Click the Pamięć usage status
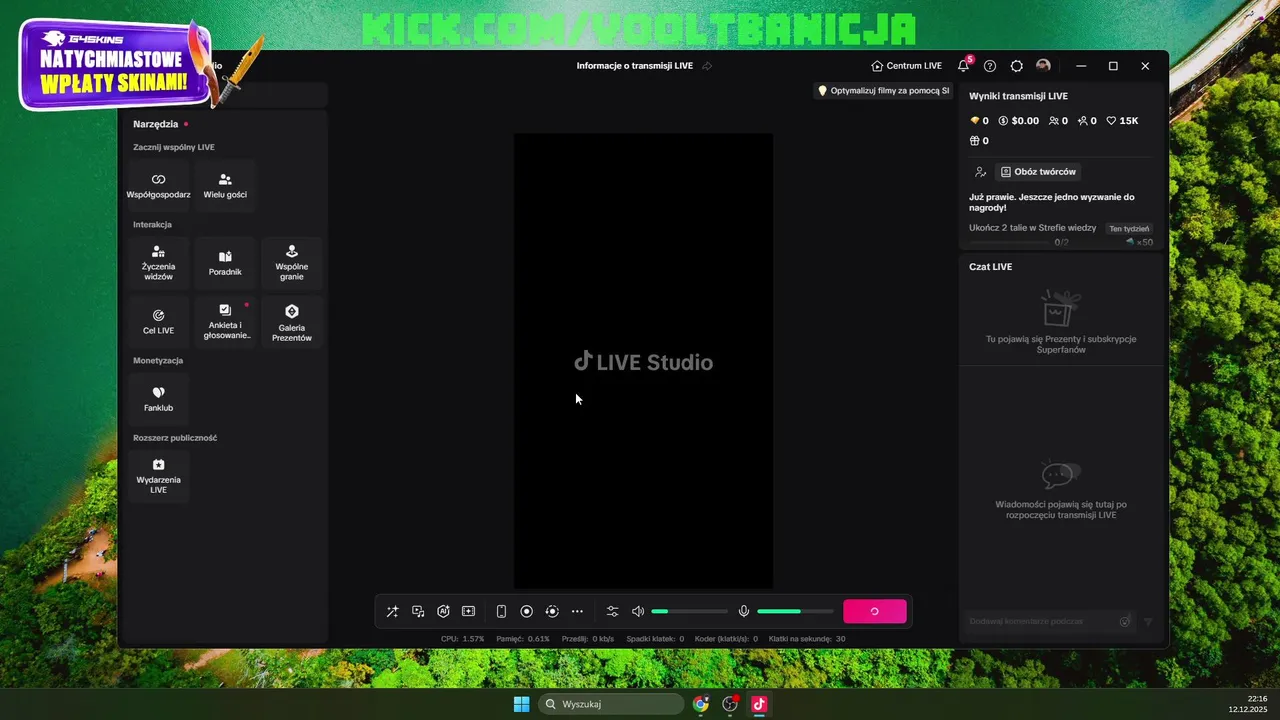The height and width of the screenshot is (720, 1280). [x=523, y=638]
